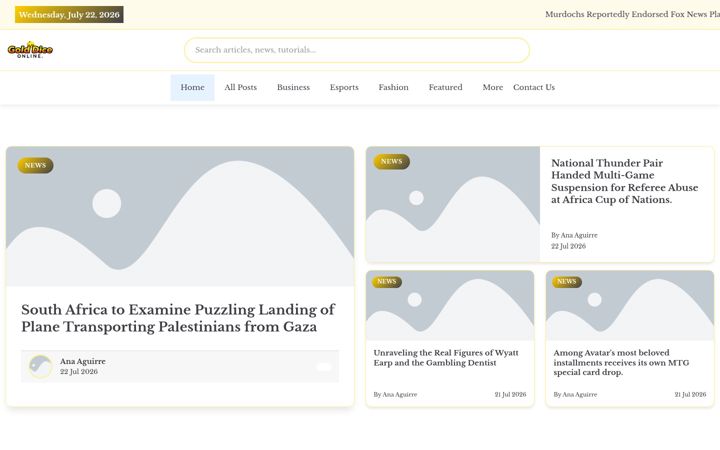Screen dimensions: 720x450
Task: Open the National Thunder article thumbnail
Action: 453,204
